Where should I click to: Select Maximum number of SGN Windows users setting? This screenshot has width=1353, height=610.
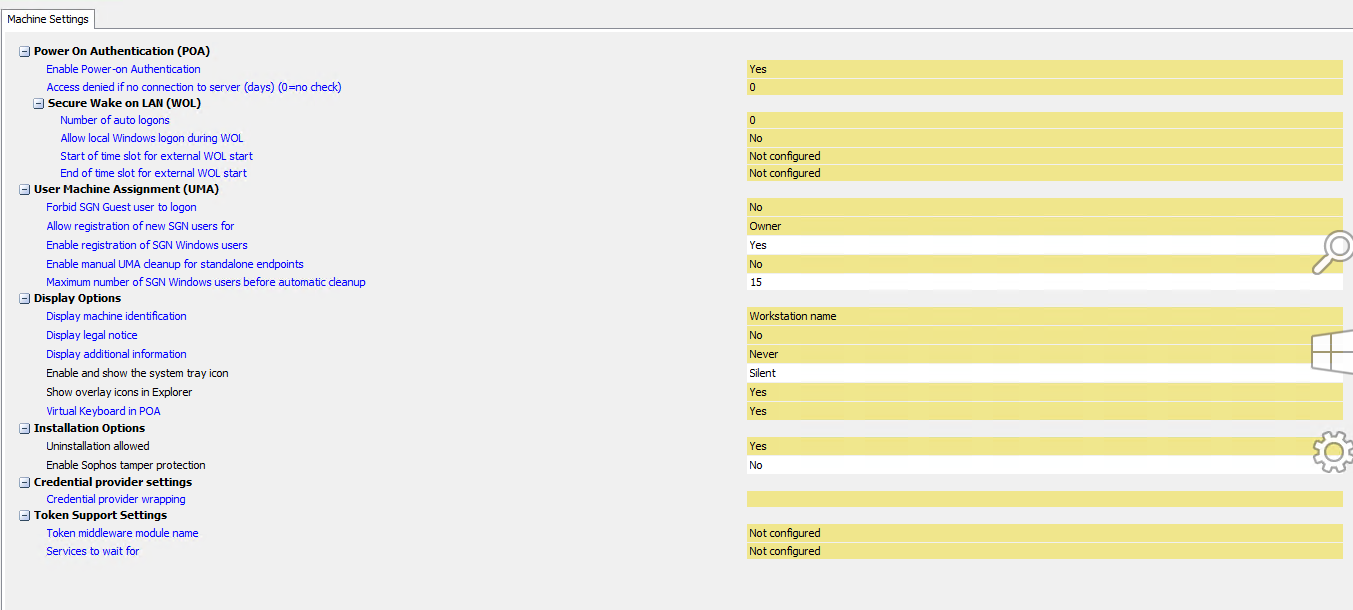pyautogui.click(x=206, y=282)
